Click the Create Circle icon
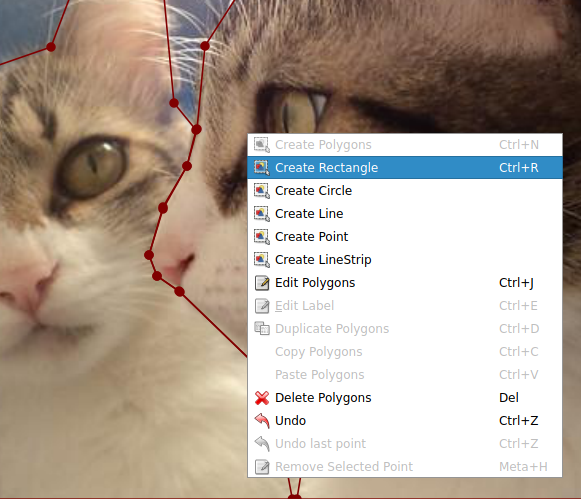This screenshot has height=499, width=581. 262,190
